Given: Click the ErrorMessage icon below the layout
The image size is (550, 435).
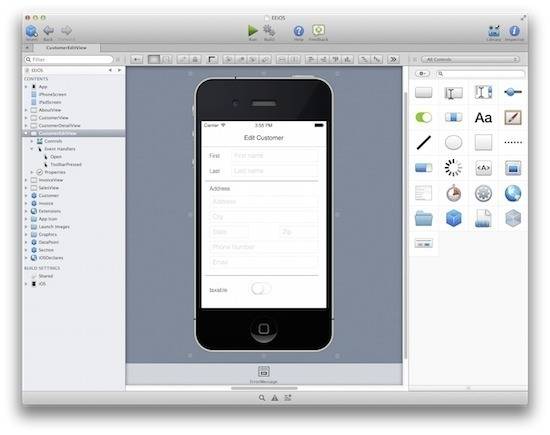Looking at the screenshot, I should tap(263, 372).
